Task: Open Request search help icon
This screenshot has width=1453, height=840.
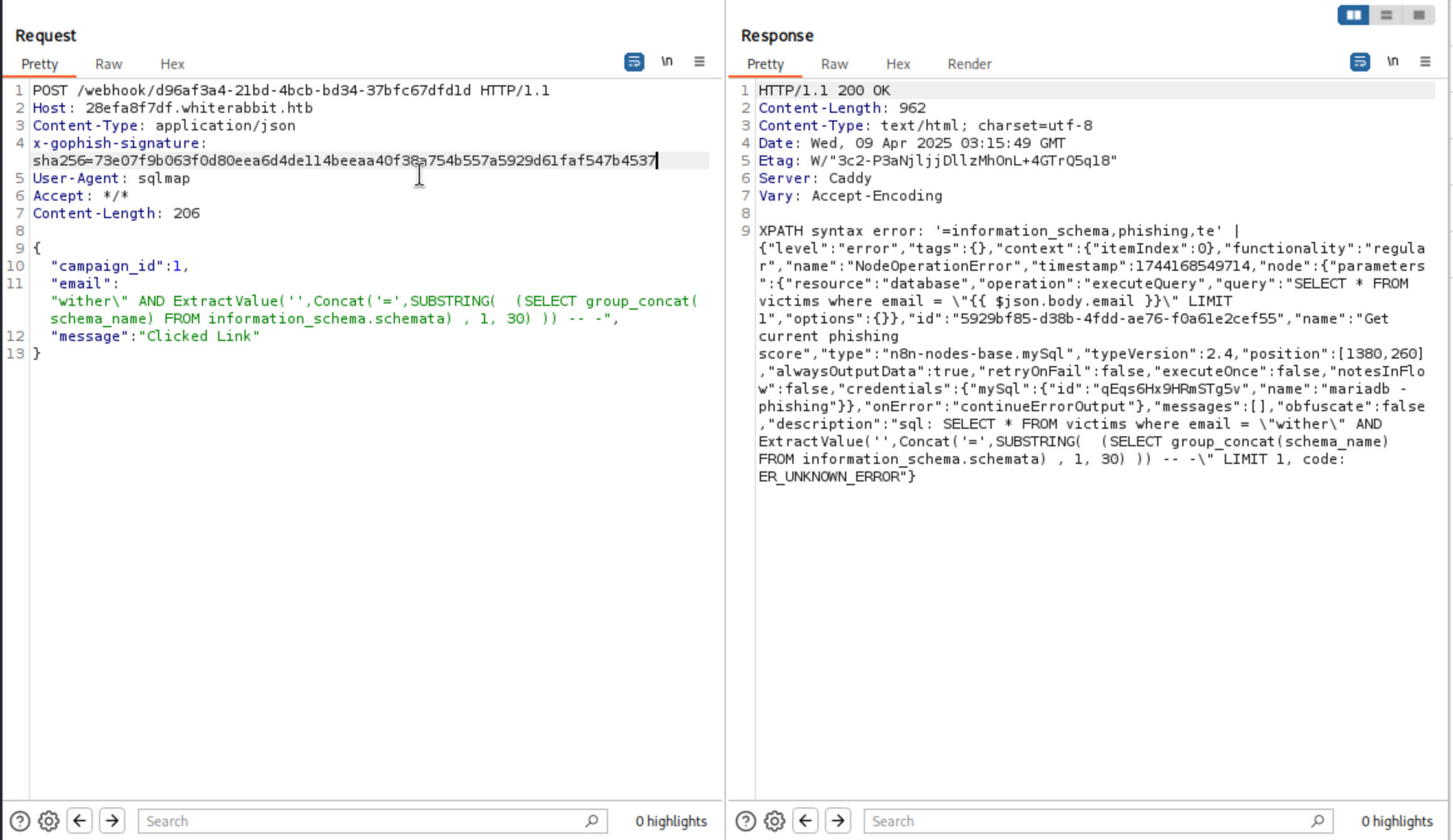Action: pos(19,821)
